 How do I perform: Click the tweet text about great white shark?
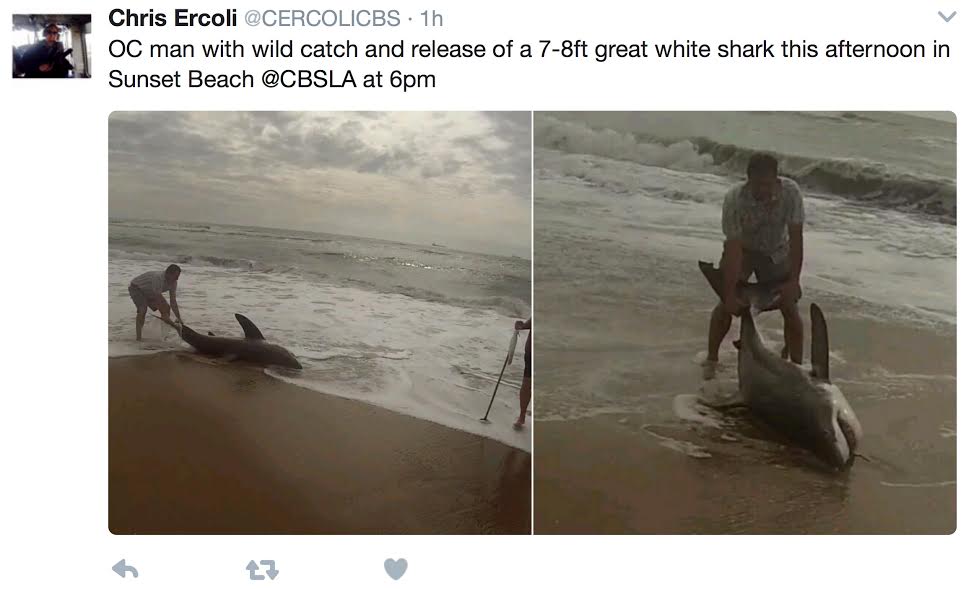coord(529,64)
